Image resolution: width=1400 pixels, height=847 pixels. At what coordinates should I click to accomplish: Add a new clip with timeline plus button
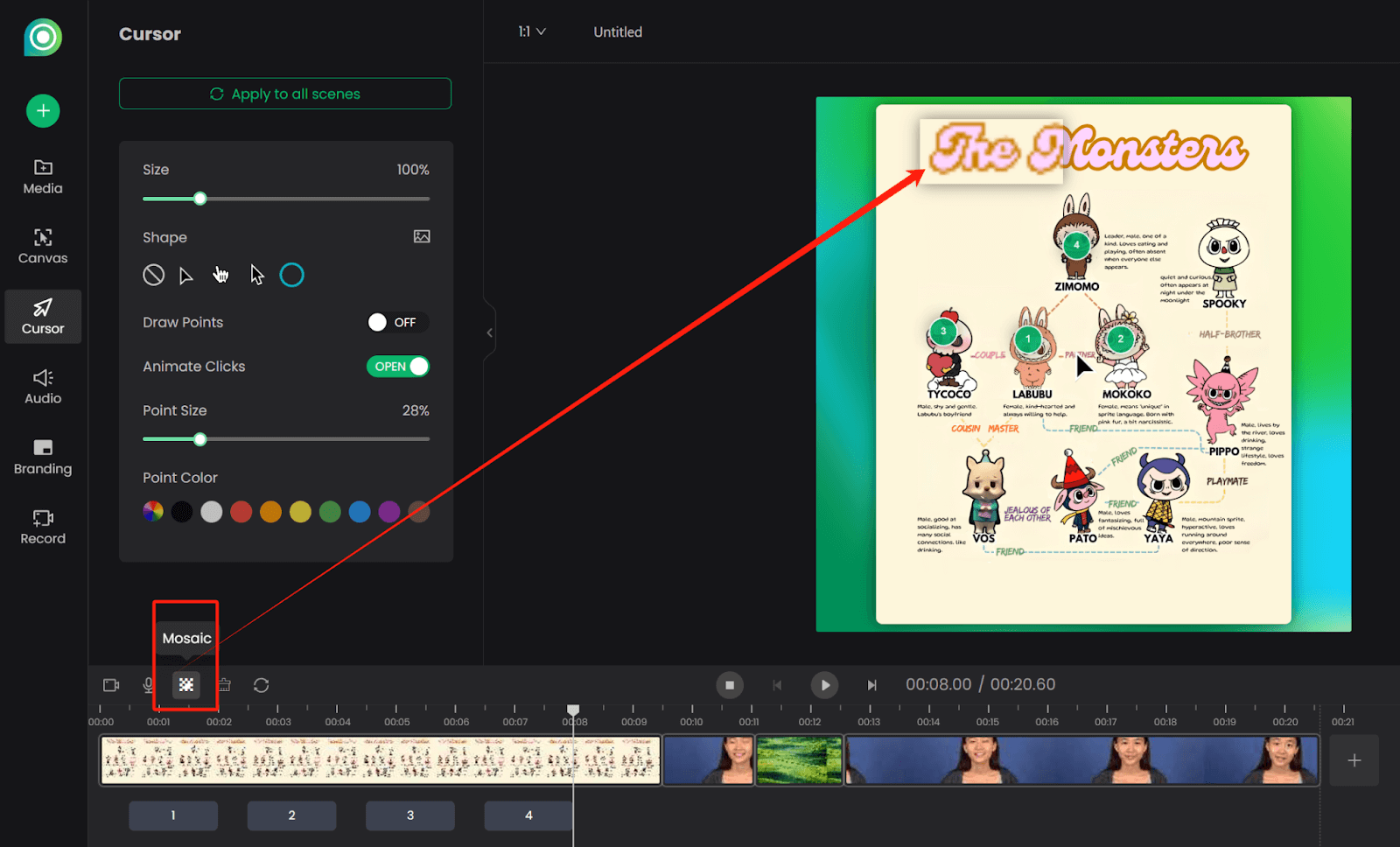(x=1354, y=760)
